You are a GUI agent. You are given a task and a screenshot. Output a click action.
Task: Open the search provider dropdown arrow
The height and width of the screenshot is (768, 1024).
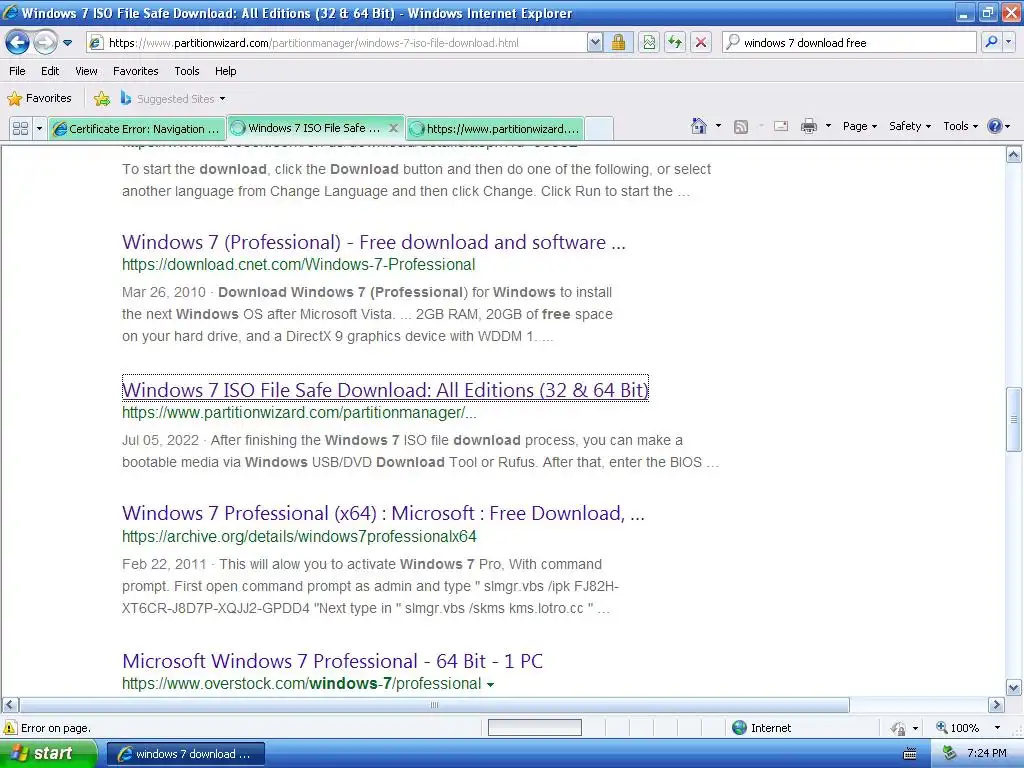pos(1009,43)
